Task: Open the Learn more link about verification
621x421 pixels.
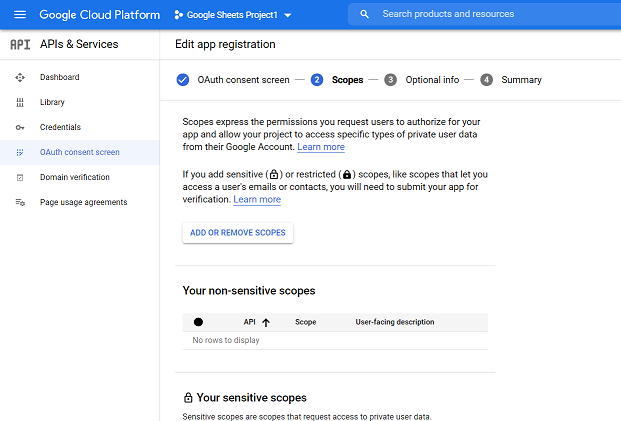Action: 257,199
